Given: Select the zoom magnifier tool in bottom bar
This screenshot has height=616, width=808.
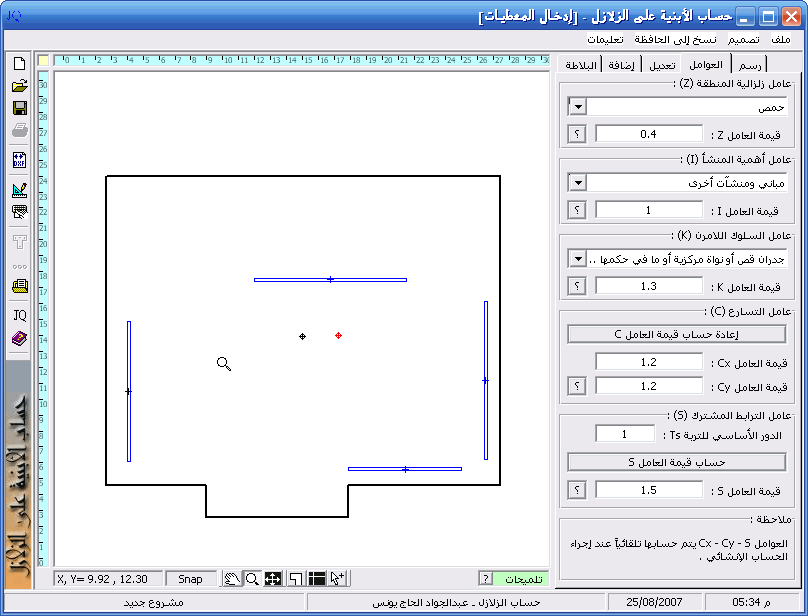Looking at the screenshot, I should (252, 579).
